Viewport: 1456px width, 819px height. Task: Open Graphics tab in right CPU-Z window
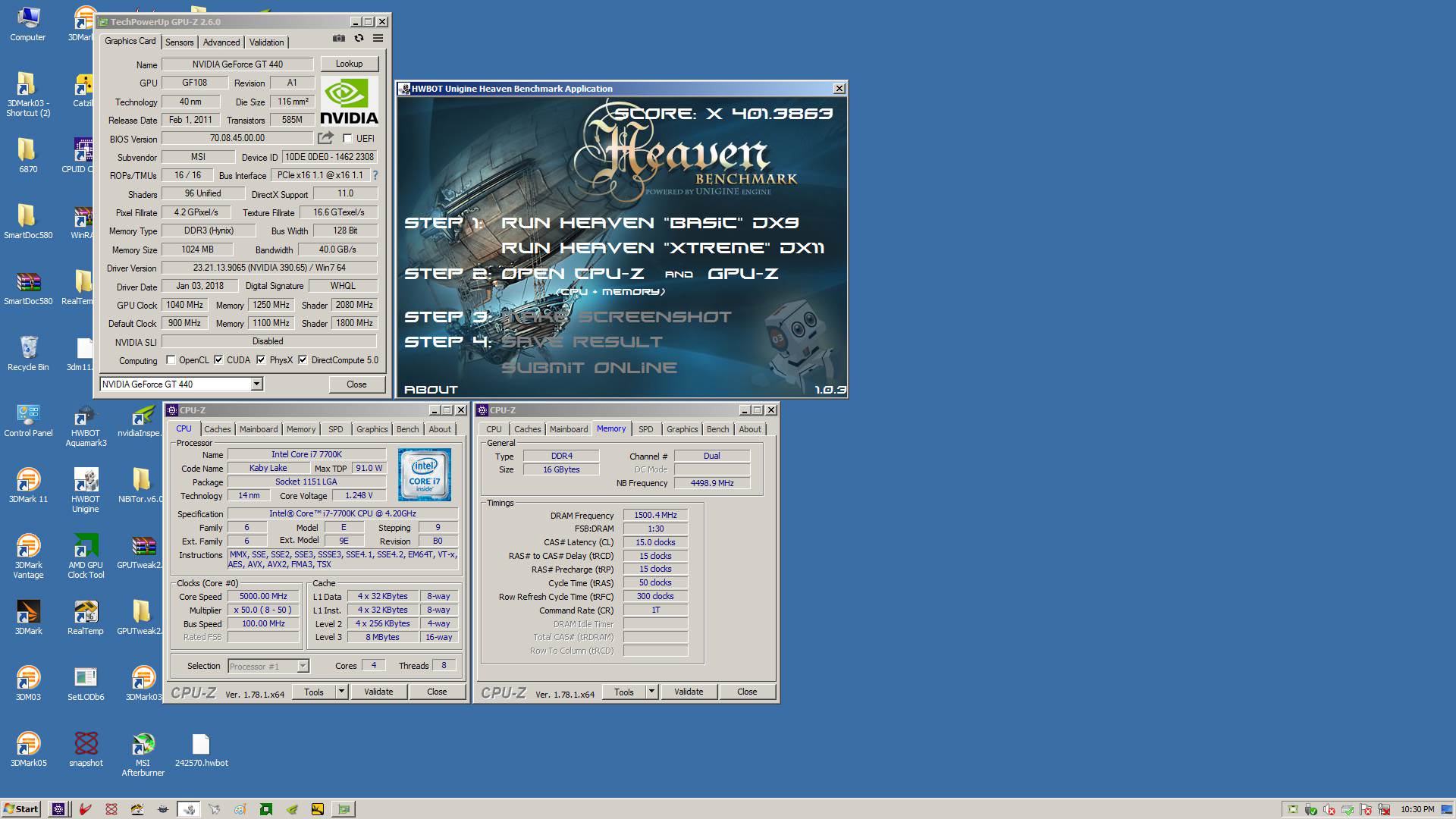pos(682,429)
